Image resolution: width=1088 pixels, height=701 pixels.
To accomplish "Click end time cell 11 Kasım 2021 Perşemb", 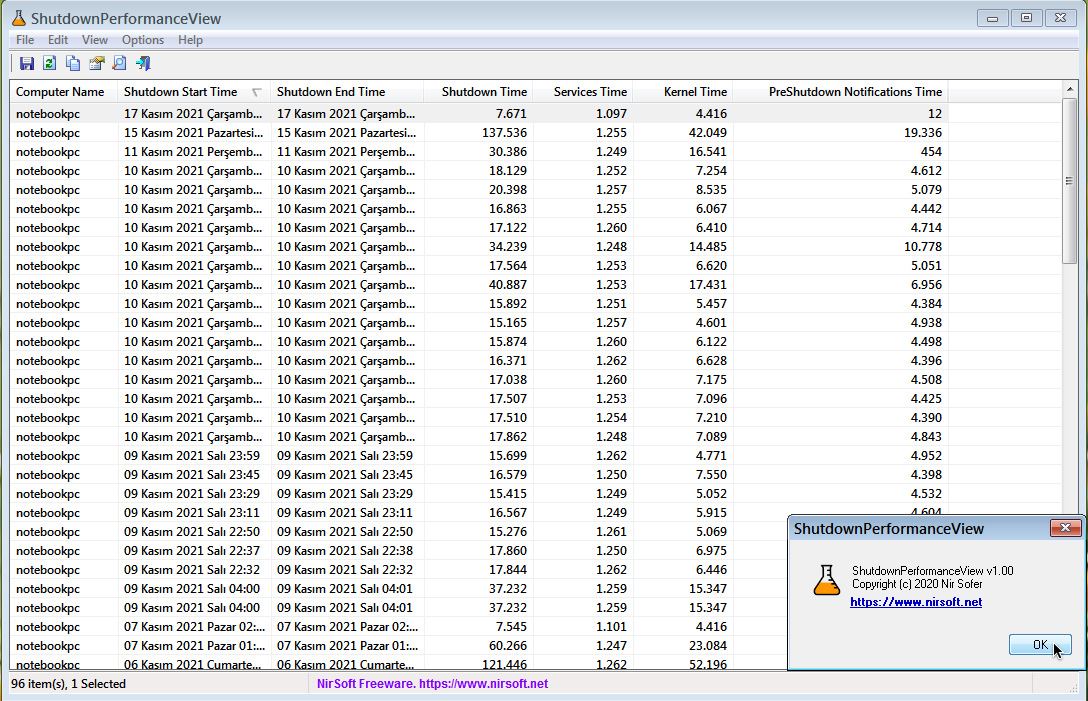I will coord(346,152).
